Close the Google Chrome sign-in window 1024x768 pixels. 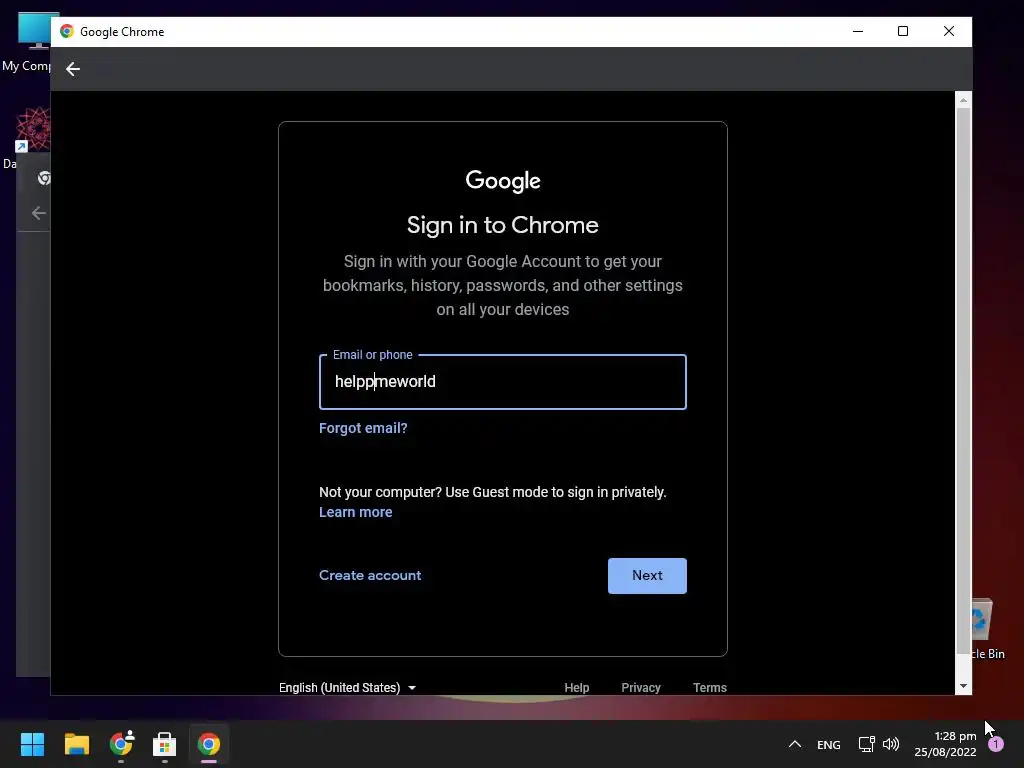coord(948,31)
